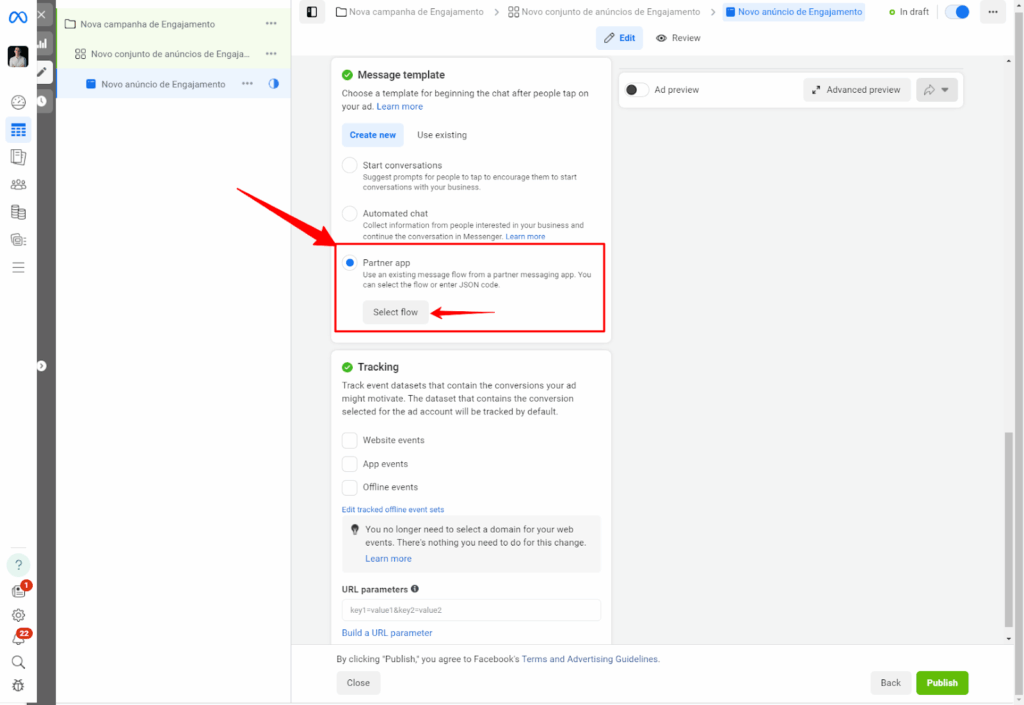This screenshot has height=705, width=1024.
Task: Expand the sidebar with the arrow handle
Action: (x=42, y=366)
